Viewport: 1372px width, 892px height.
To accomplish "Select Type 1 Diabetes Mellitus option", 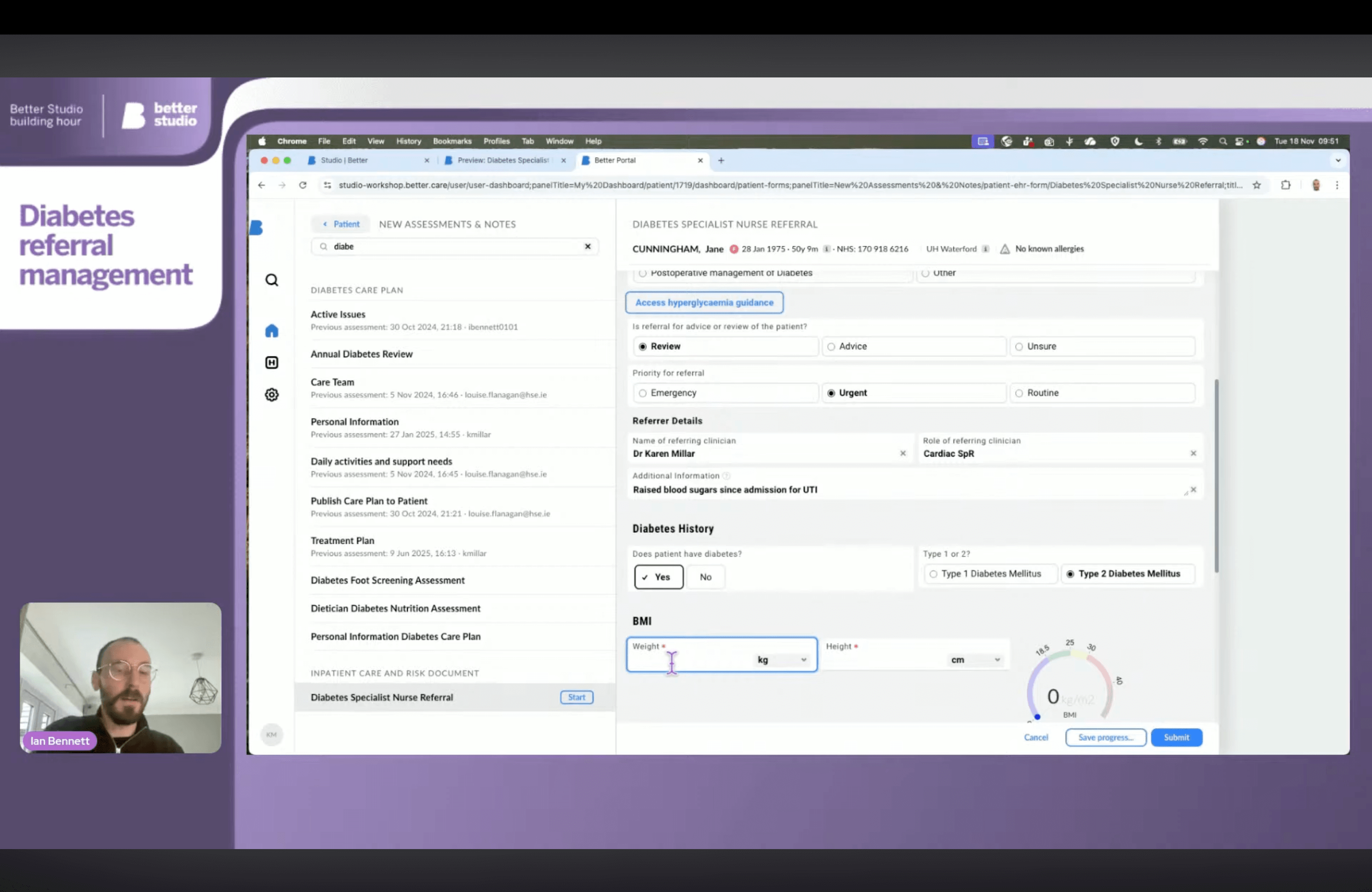I will tap(933, 574).
